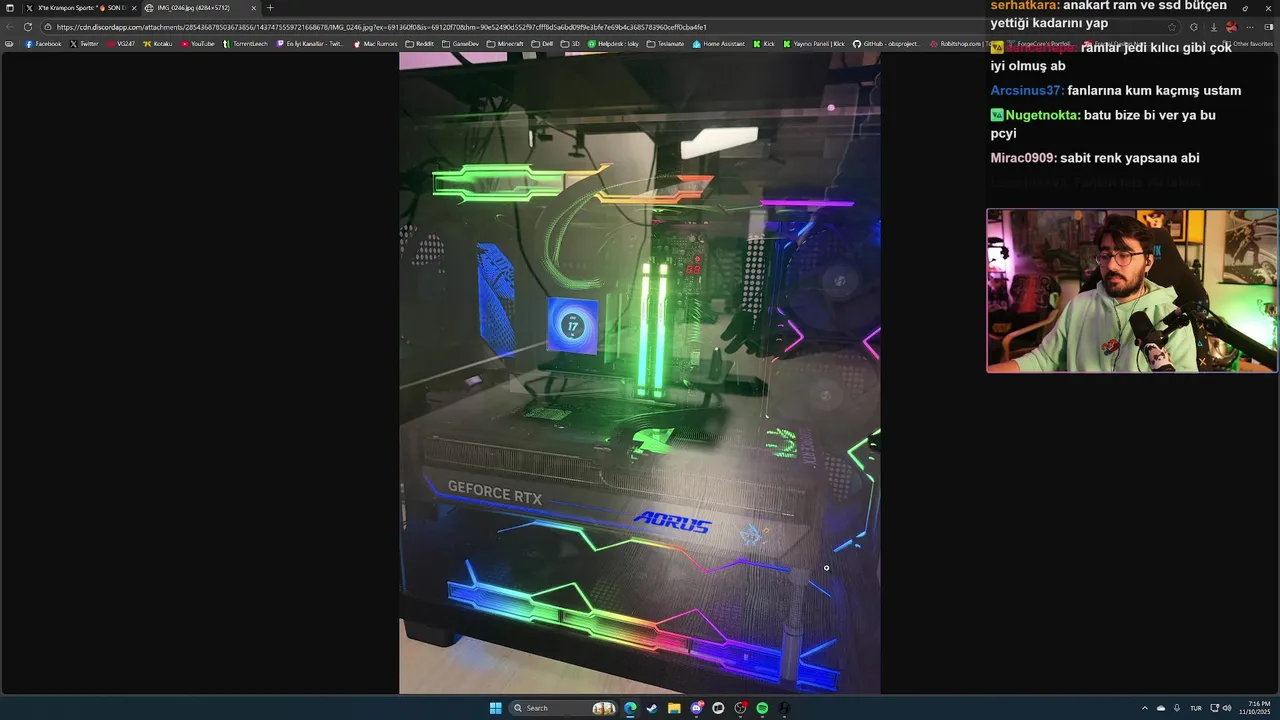Open Spotify from the taskbar

pyautogui.click(x=762, y=708)
